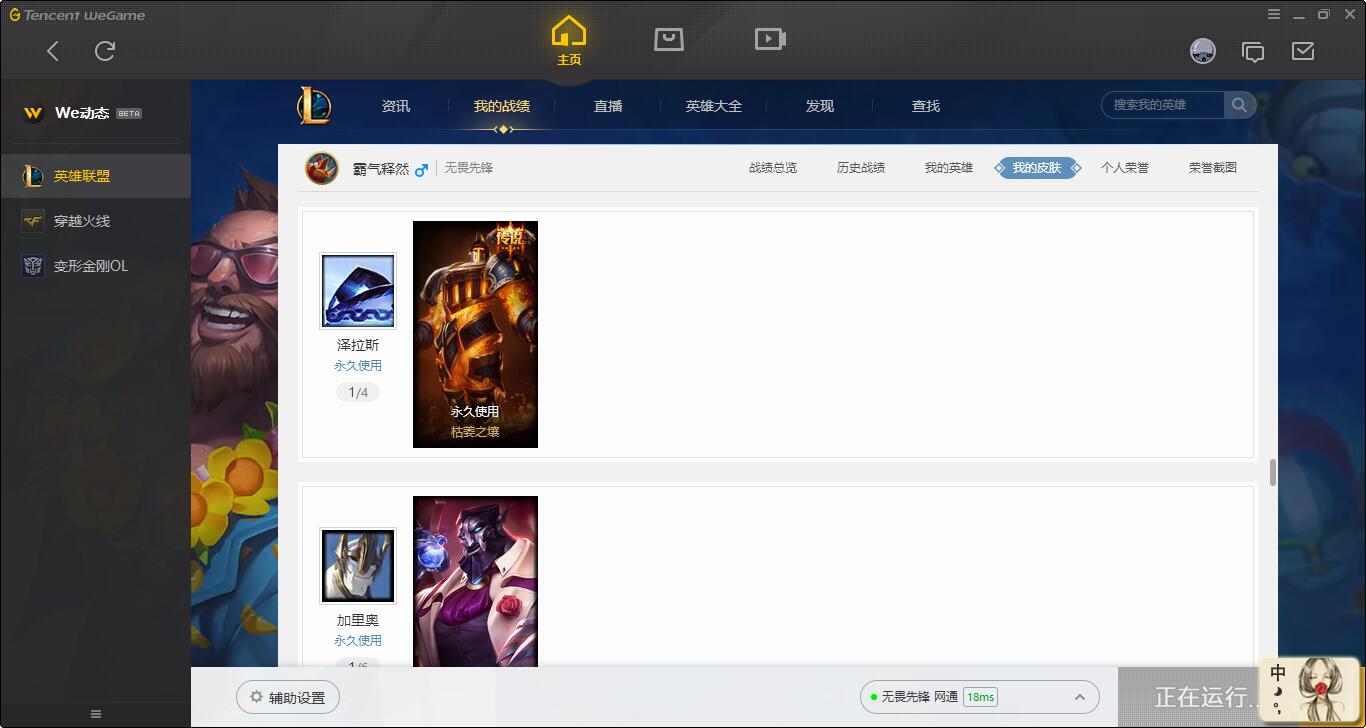Expand the network line selector chevron
Screen dimensions: 1366x728
tap(1079, 697)
